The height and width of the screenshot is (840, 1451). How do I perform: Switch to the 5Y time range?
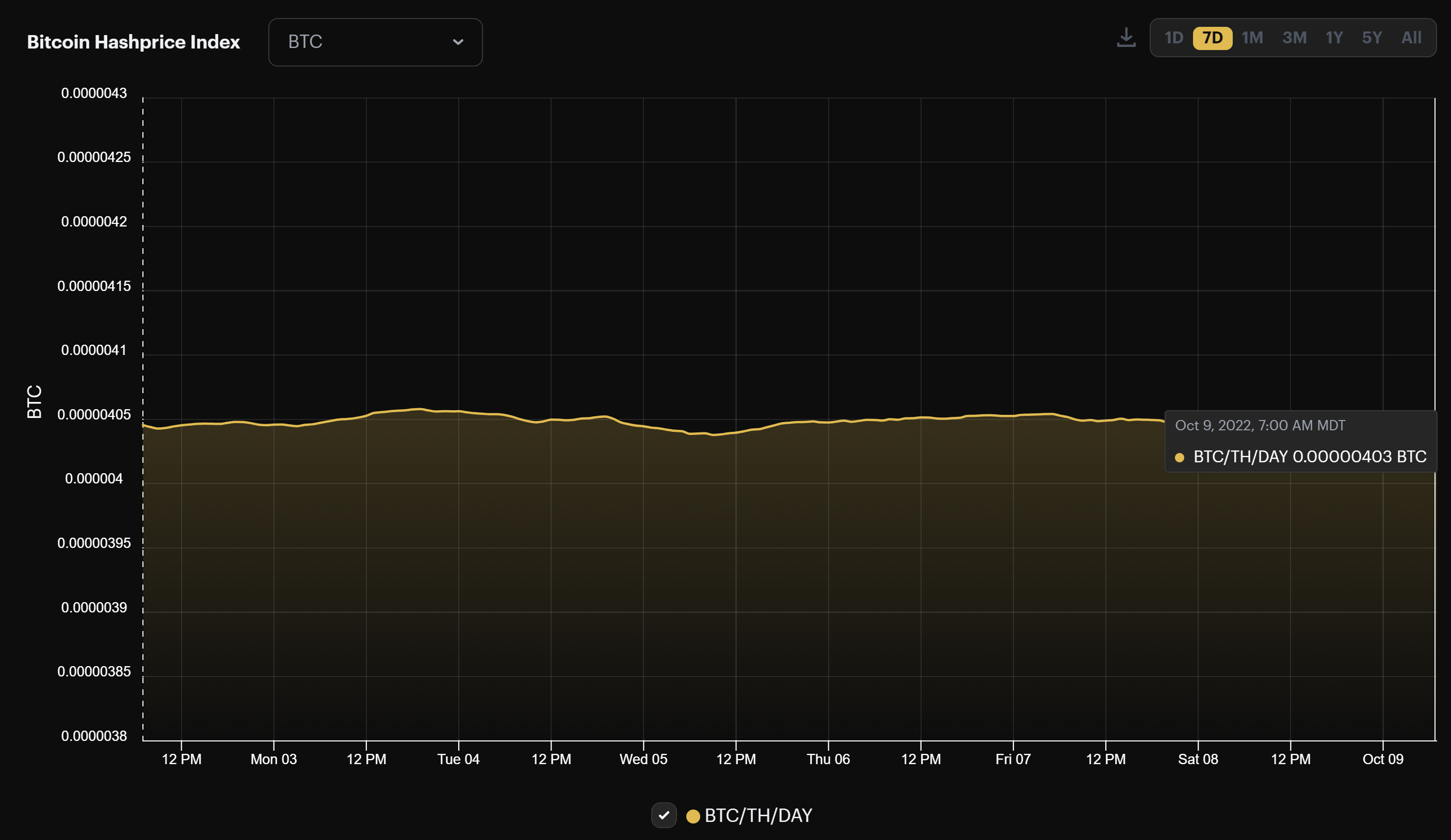pos(1372,38)
